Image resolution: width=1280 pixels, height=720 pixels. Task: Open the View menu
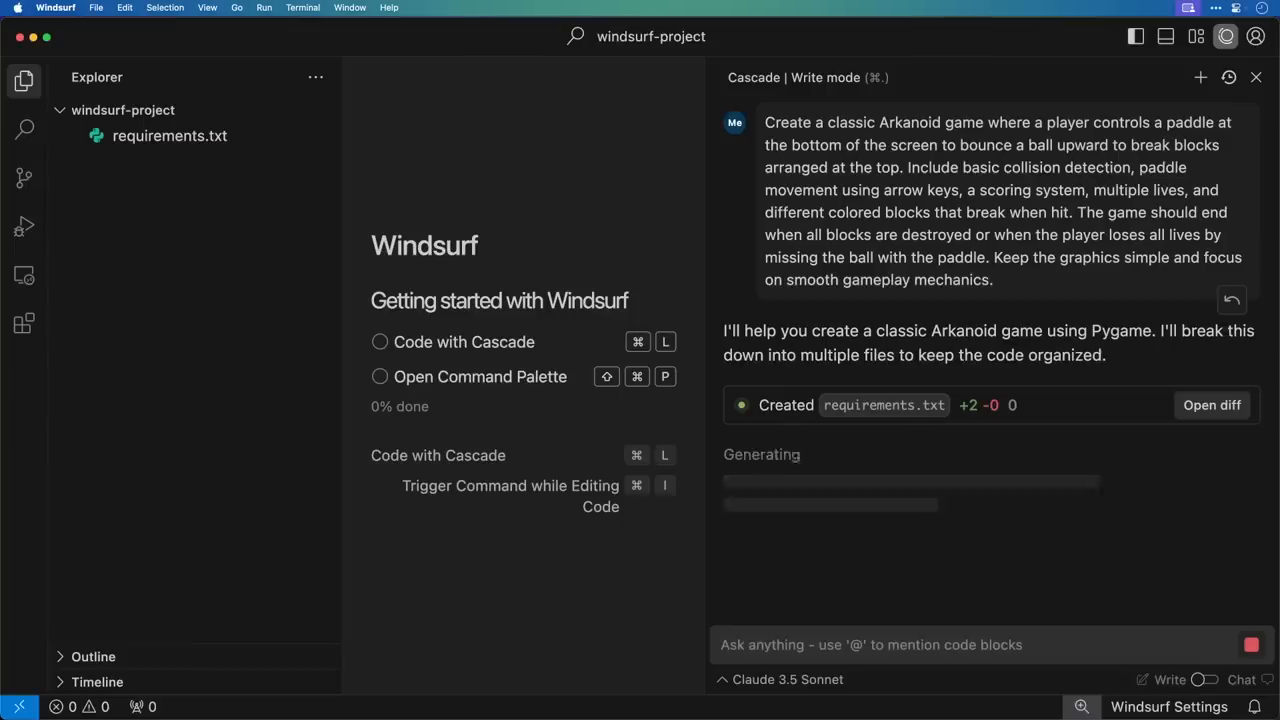pyautogui.click(x=207, y=7)
